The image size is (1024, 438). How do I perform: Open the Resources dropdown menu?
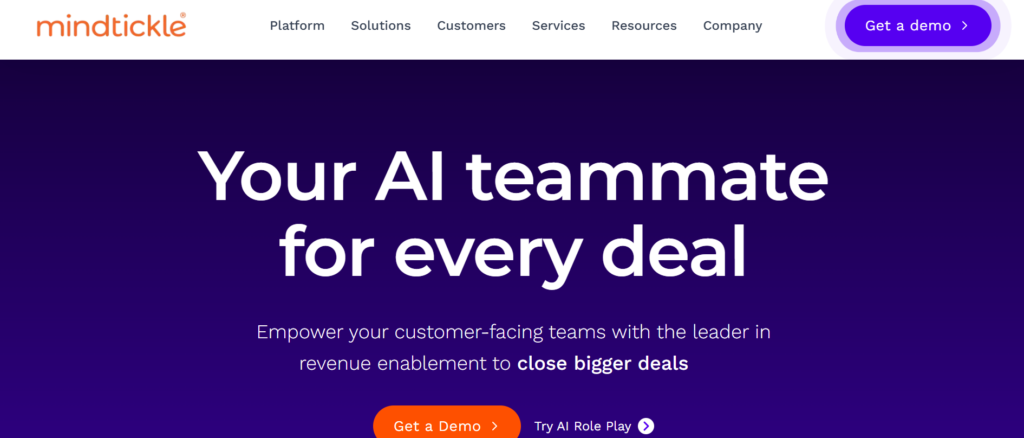click(644, 25)
